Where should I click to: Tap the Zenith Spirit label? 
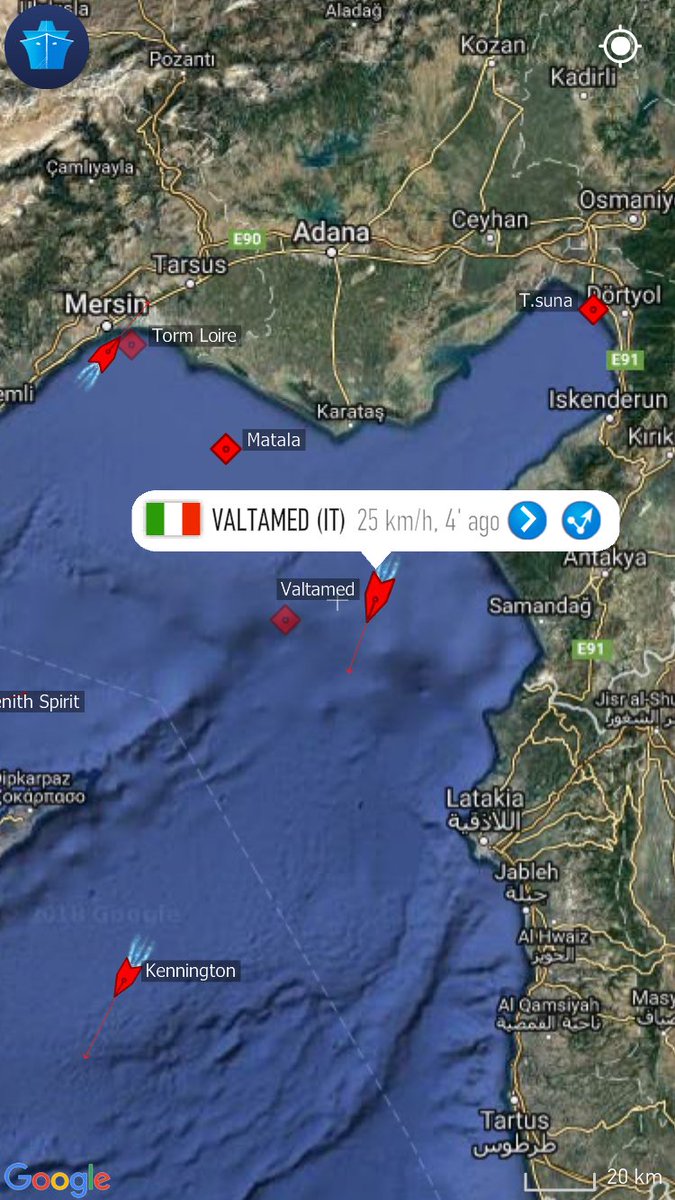coord(40,702)
